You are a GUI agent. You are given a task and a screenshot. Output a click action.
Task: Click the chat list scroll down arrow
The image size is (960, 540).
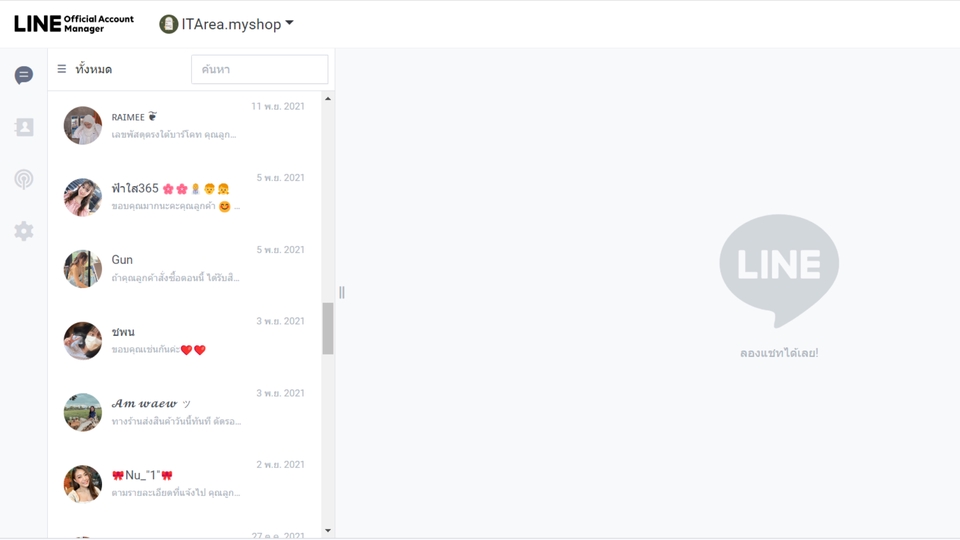[x=328, y=531]
